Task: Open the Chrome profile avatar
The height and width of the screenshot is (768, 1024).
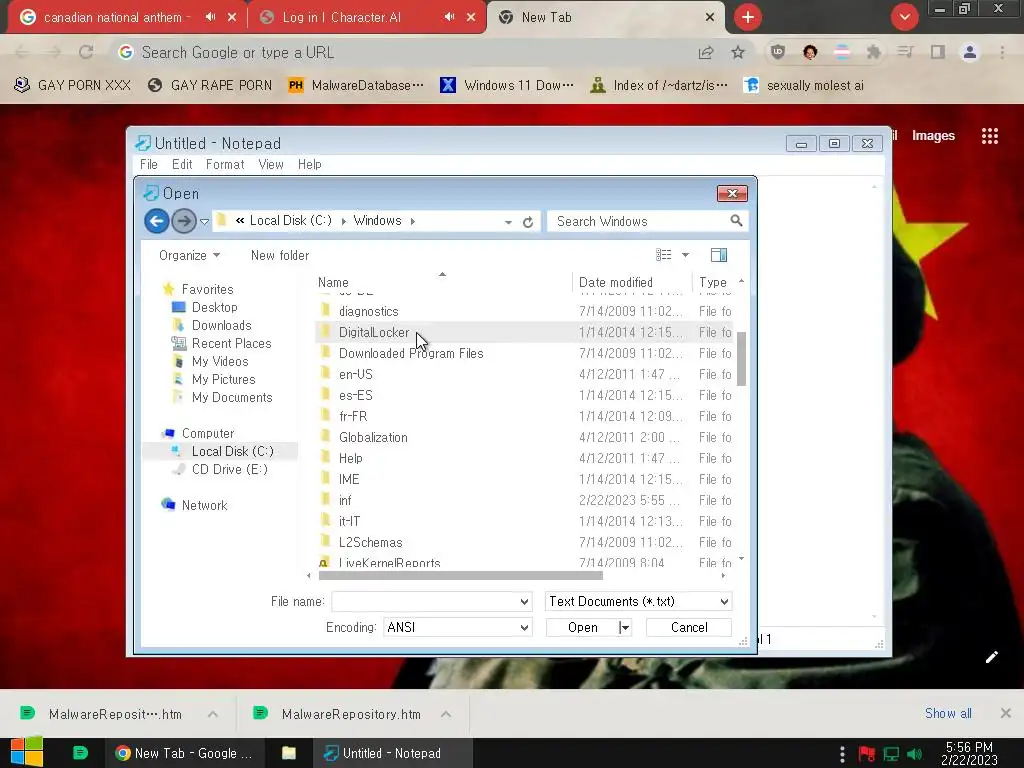Action: tap(970, 52)
